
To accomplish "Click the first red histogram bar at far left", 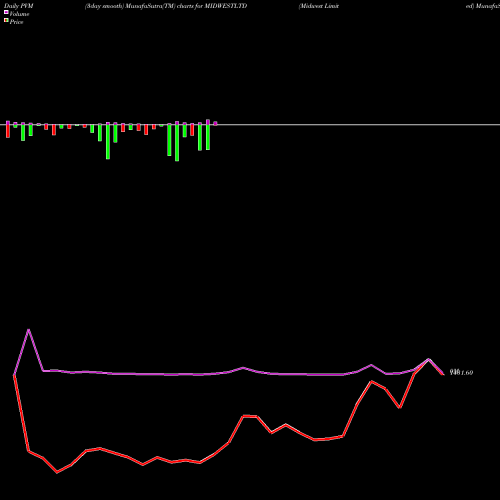I will [x=8, y=131].
